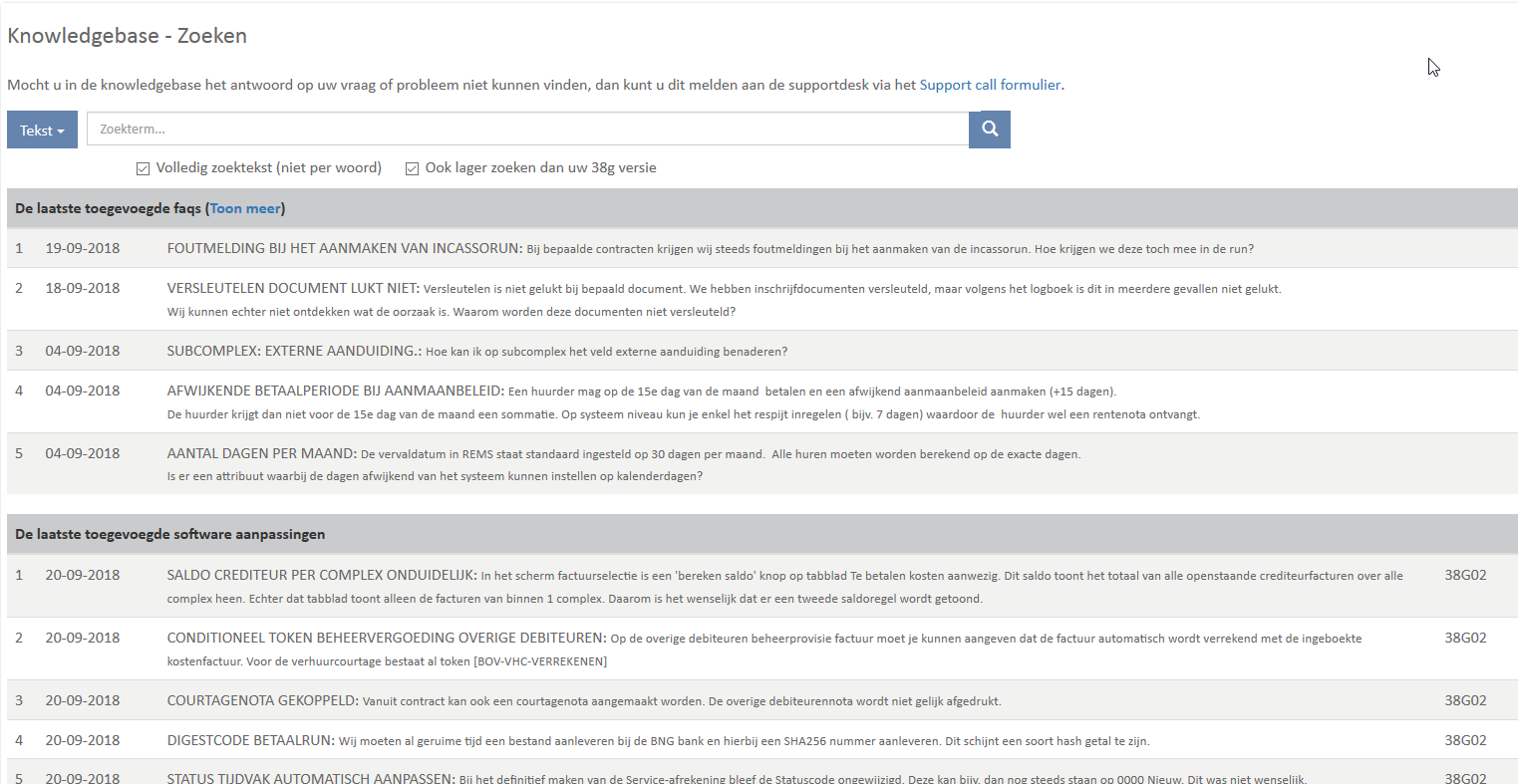Click version 38G02 of Digestcode betaalrun row

[x=1465, y=740]
